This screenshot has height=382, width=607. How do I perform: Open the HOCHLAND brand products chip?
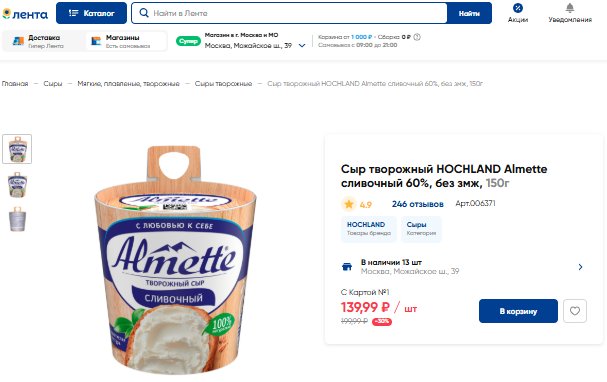369,228
